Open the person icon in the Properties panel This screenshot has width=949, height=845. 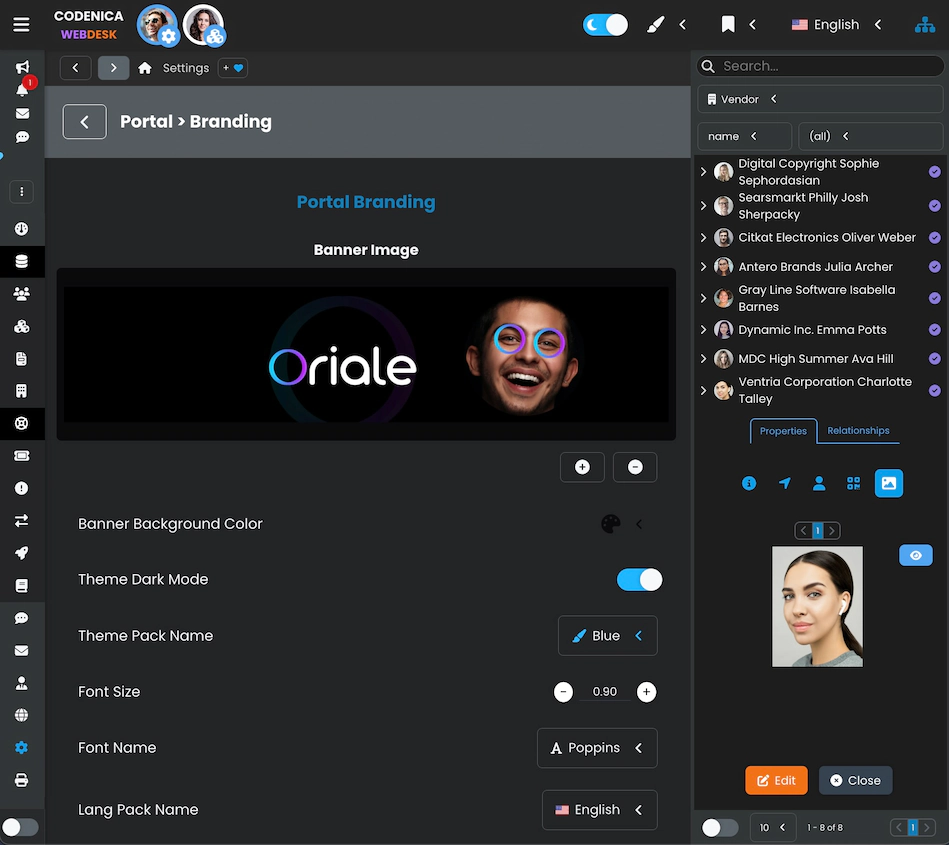coord(819,483)
